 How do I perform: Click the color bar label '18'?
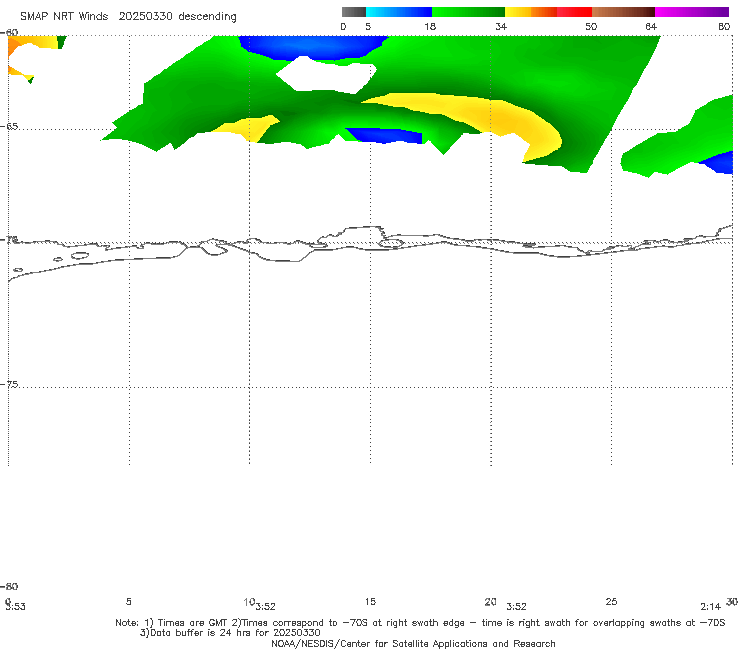(x=429, y=27)
